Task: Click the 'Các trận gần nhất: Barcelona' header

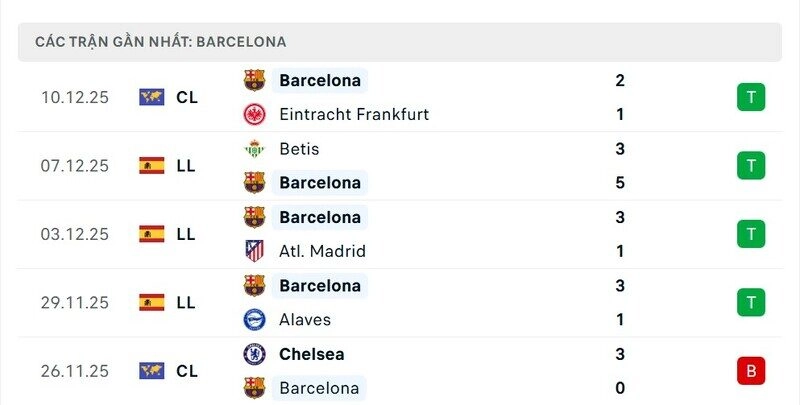Action: tap(161, 42)
